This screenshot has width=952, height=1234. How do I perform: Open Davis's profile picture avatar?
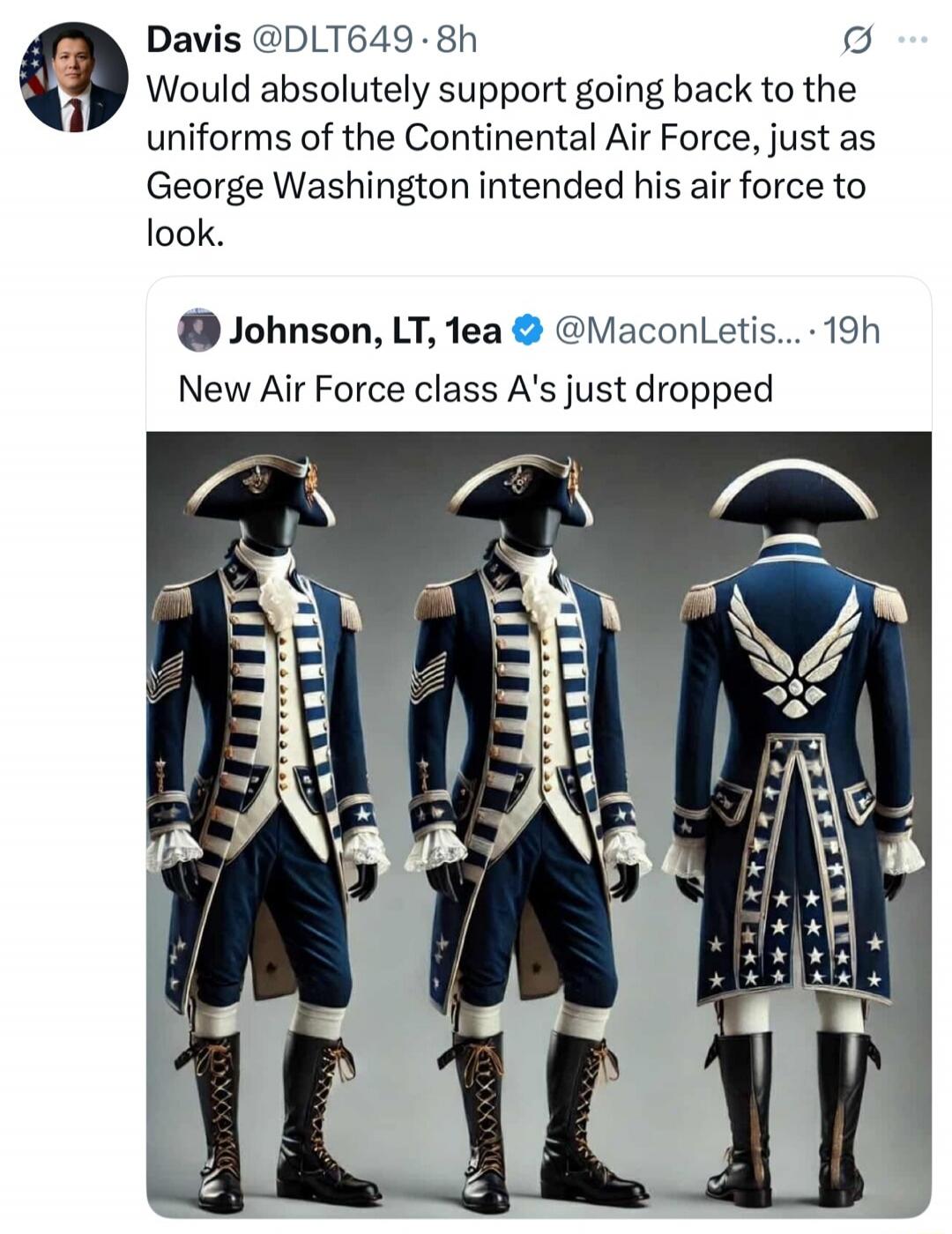(x=74, y=78)
